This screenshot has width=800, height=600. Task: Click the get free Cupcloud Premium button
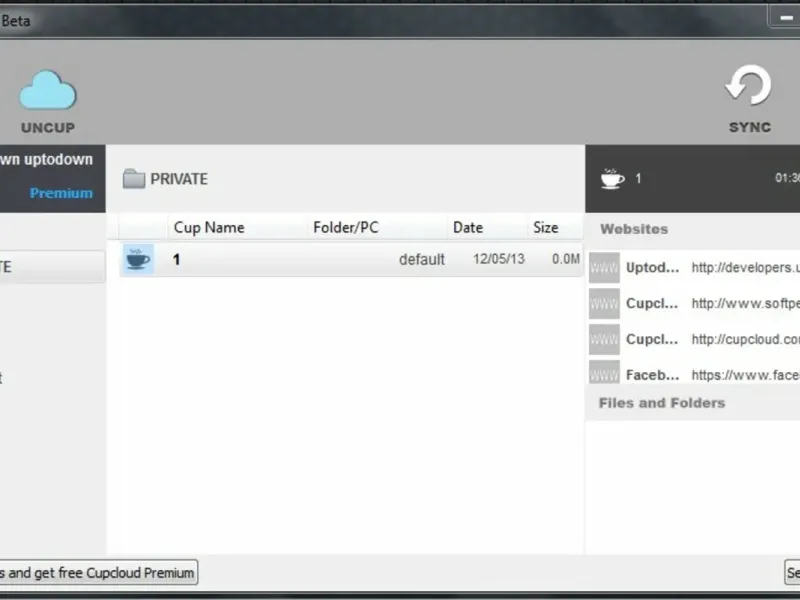(x=97, y=572)
